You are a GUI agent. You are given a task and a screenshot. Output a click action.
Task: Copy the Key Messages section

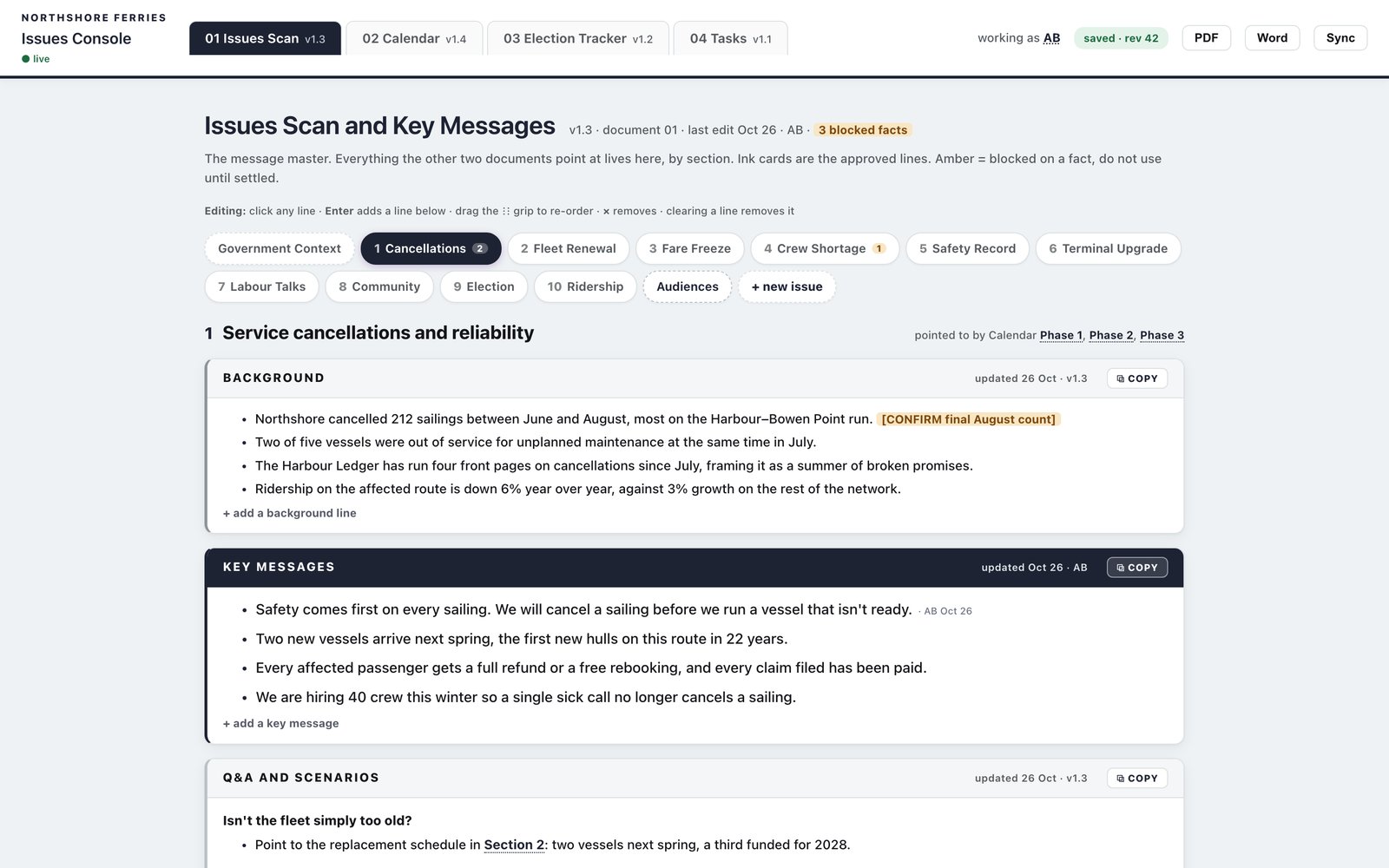(1136, 568)
